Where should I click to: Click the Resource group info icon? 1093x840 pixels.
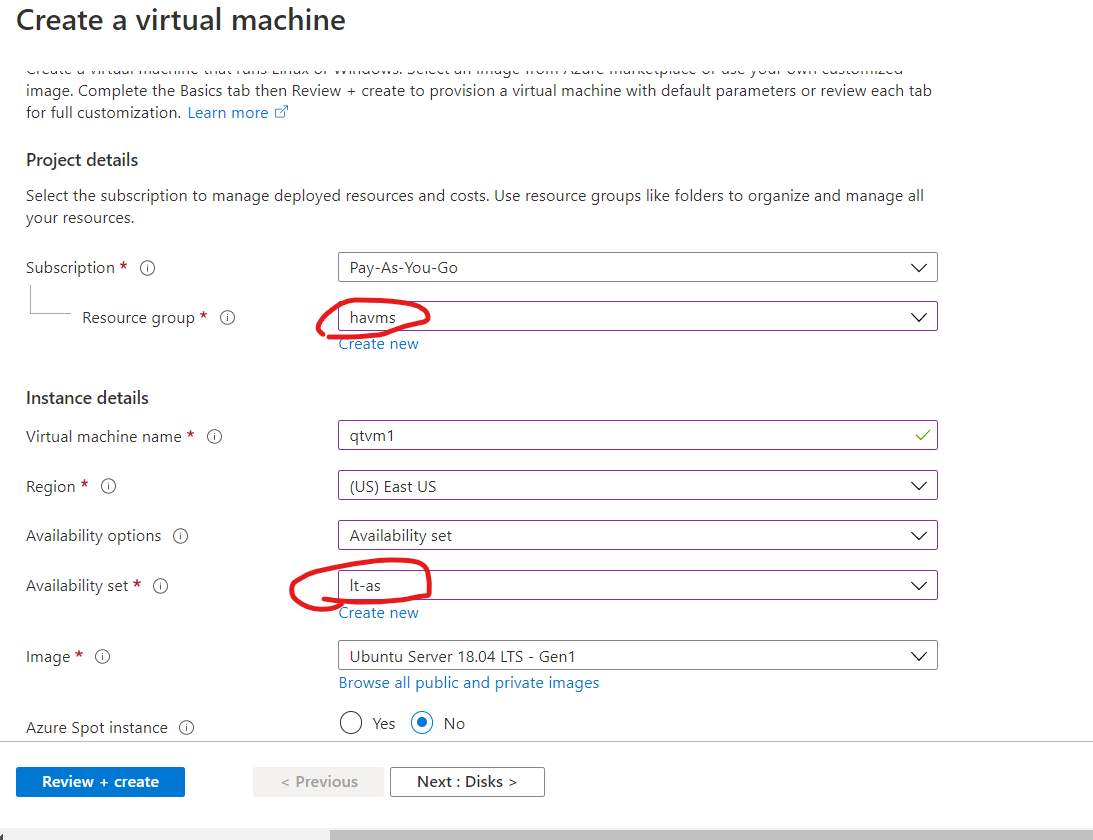coord(227,318)
